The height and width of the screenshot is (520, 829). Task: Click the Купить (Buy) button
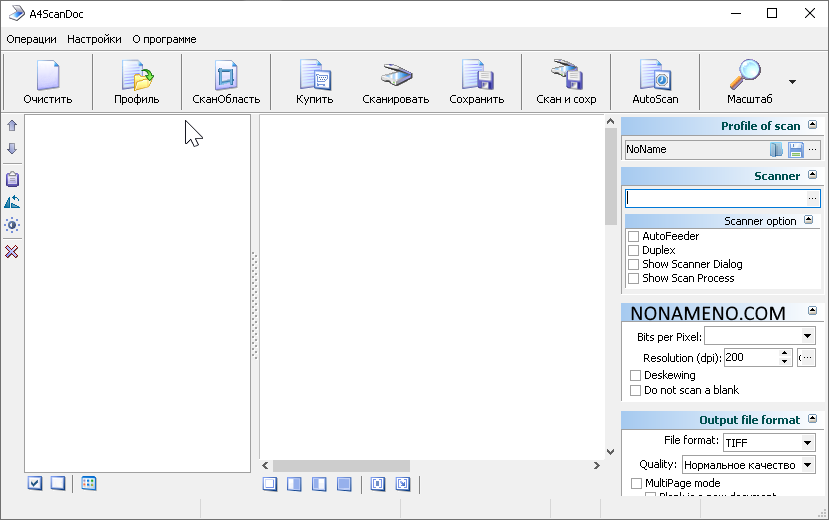tap(315, 77)
